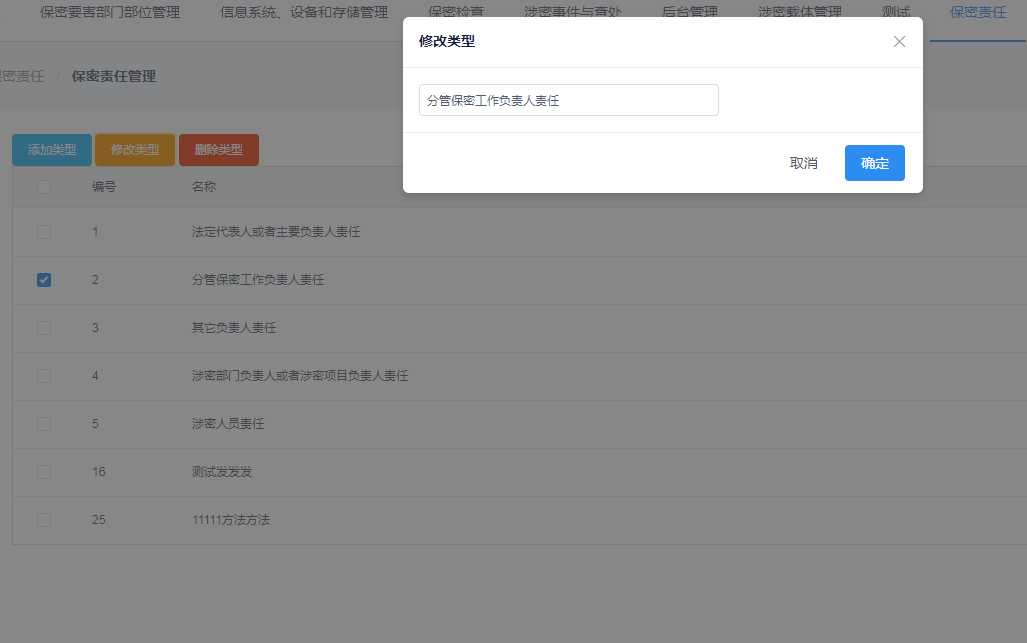Click inside the dialog text input field
This screenshot has height=643, width=1027.
[568, 100]
